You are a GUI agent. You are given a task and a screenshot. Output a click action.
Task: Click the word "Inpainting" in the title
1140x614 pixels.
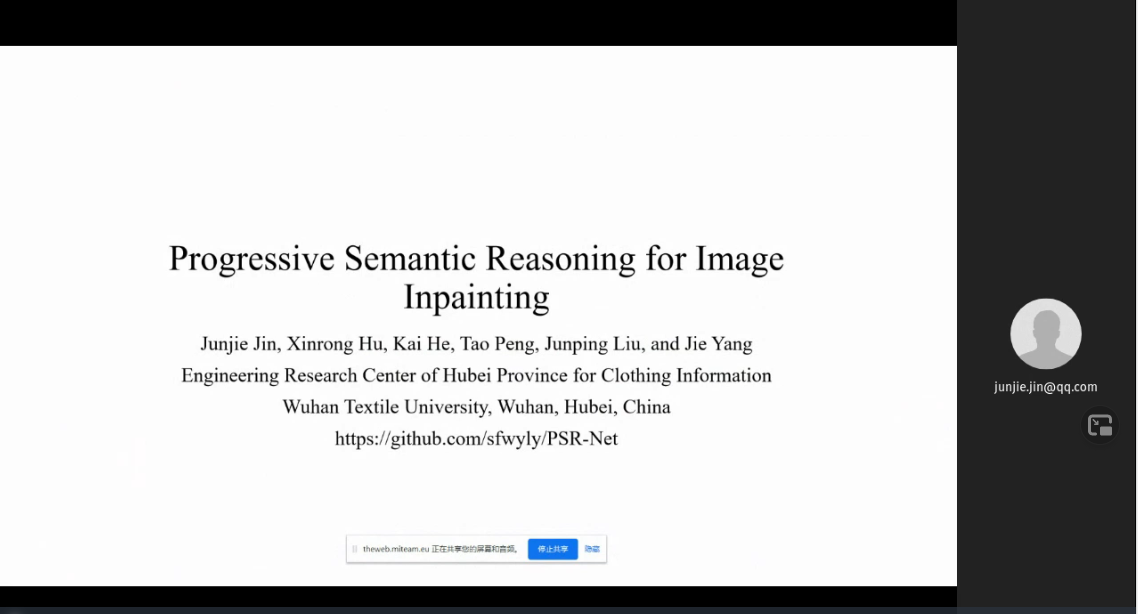[x=476, y=297]
